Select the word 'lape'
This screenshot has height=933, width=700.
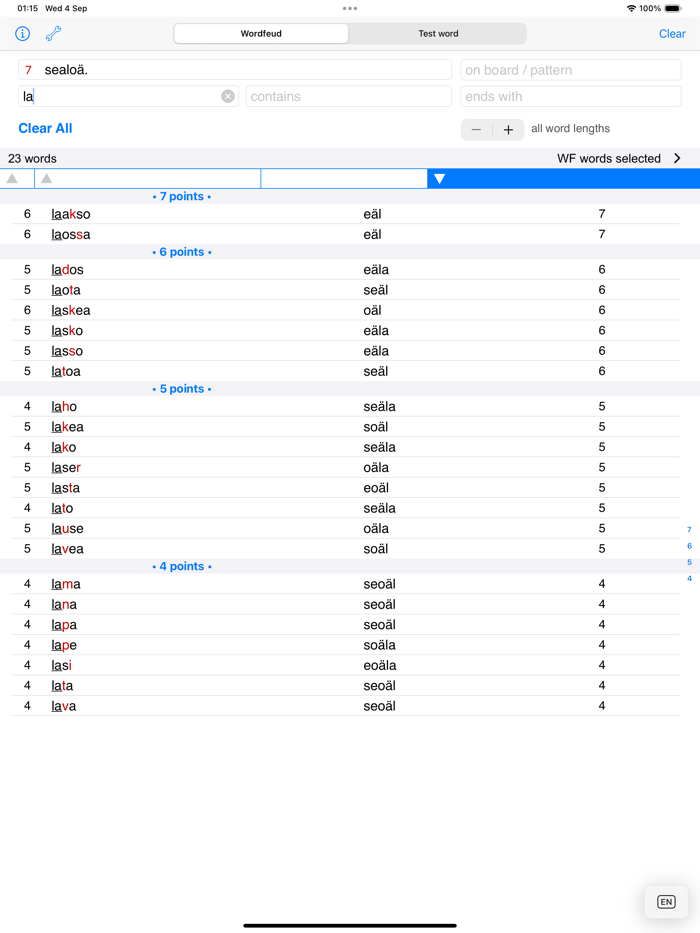point(64,645)
